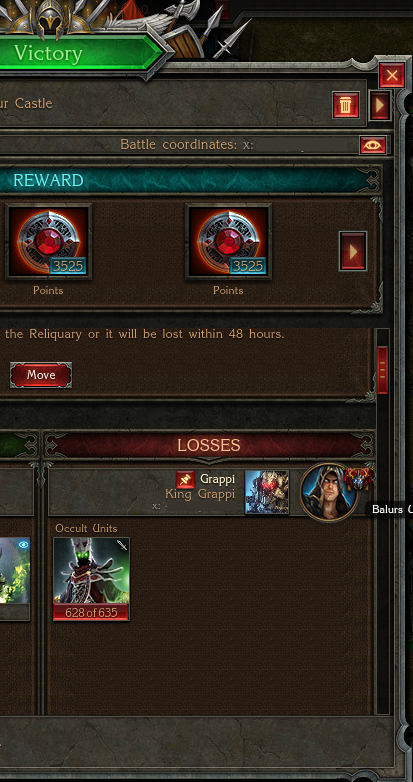This screenshot has width=413, height=782.
Task: Click the vertical scrollbar handle in the message panel
Action: coord(383,371)
